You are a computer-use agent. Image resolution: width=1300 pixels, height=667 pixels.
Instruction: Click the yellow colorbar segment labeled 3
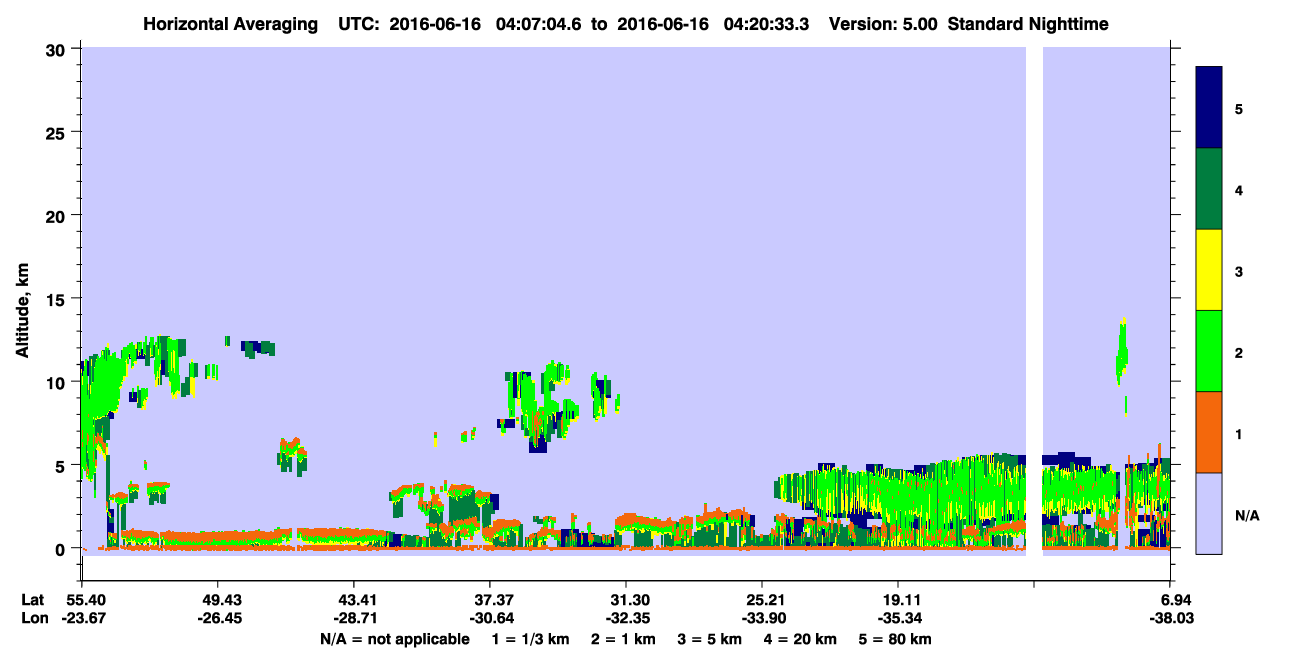pos(1209,270)
